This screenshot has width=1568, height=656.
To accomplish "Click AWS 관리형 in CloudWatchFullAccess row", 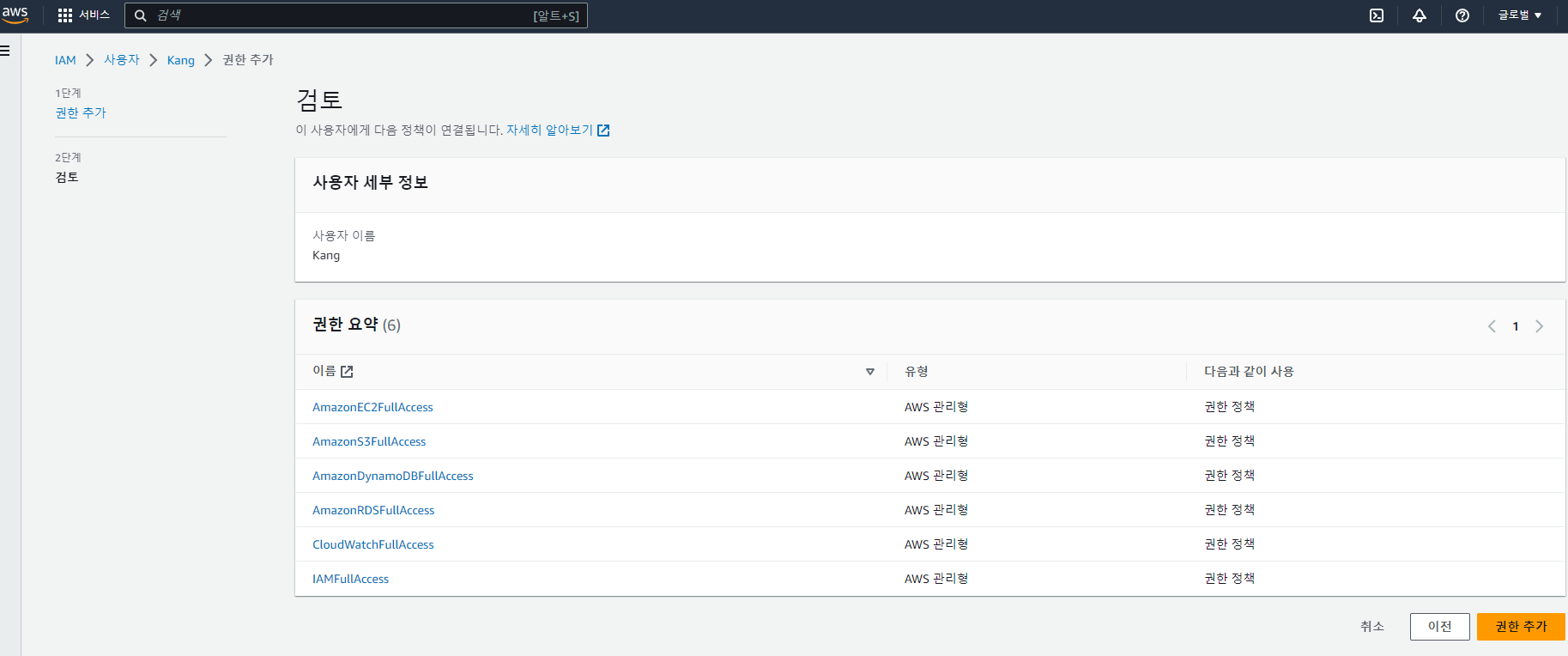I will coord(936,544).
